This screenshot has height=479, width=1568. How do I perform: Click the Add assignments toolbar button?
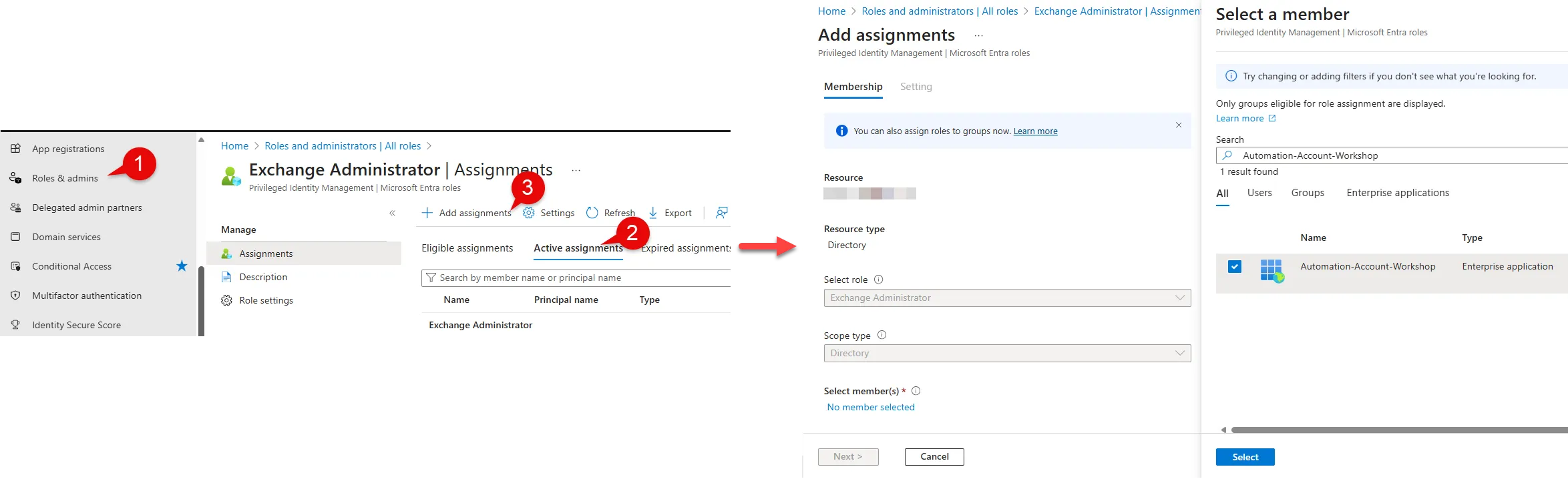tap(466, 213)
